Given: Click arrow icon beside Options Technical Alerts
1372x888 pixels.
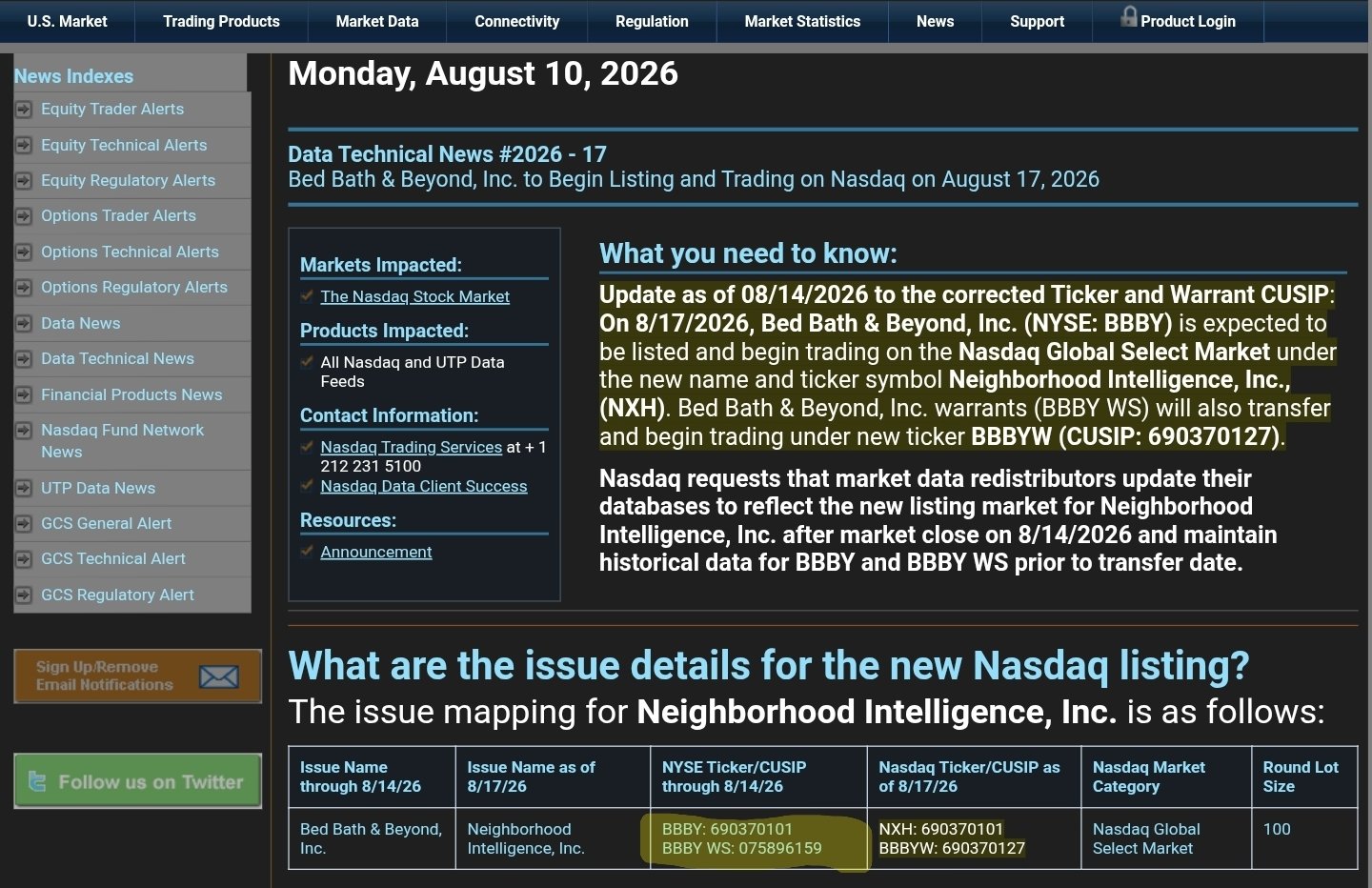Looking at the screenshot, I should click(23, 252).
